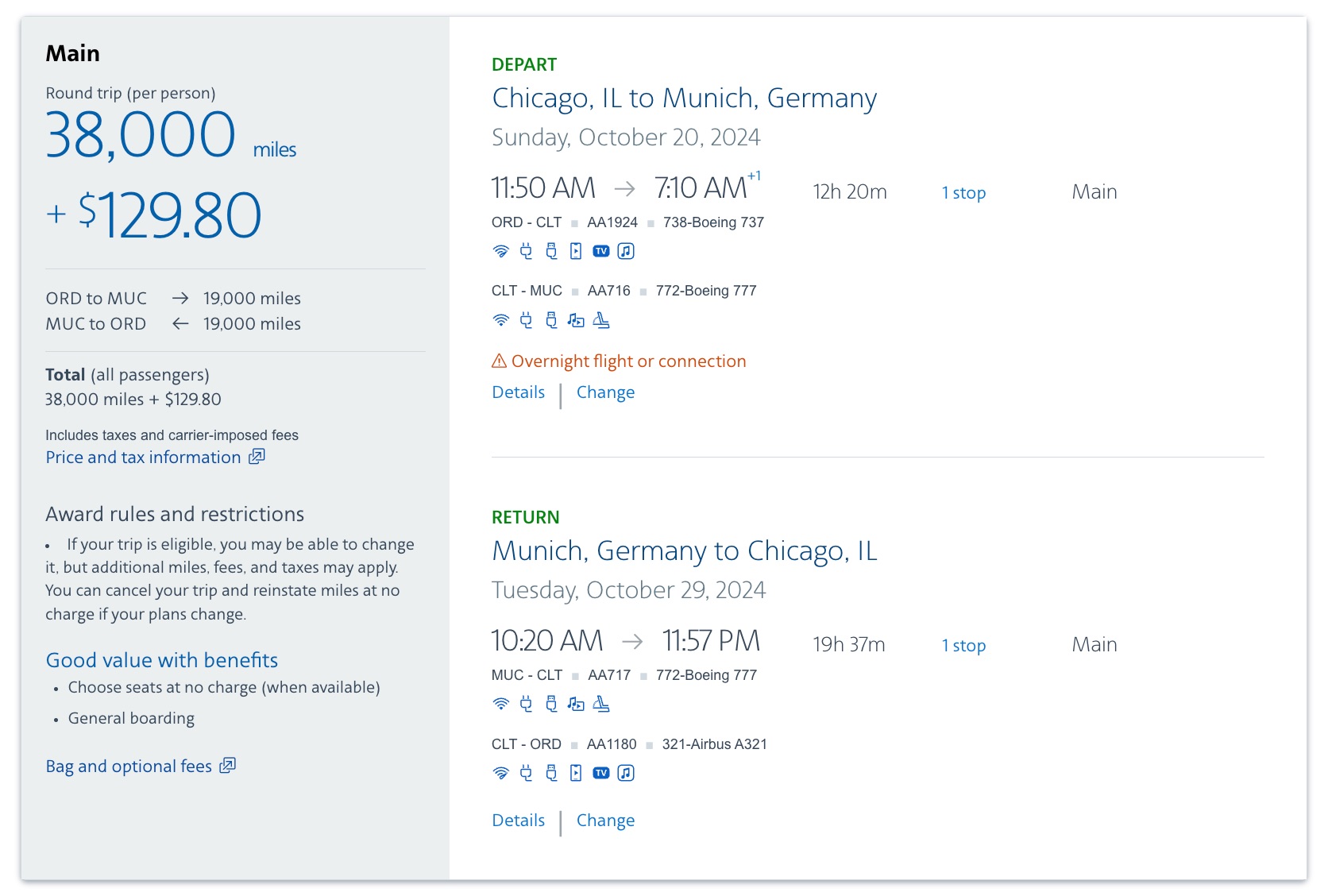
Task: Click the USB icon on MUC-CLT segment
Action: [x=551, y=705]
